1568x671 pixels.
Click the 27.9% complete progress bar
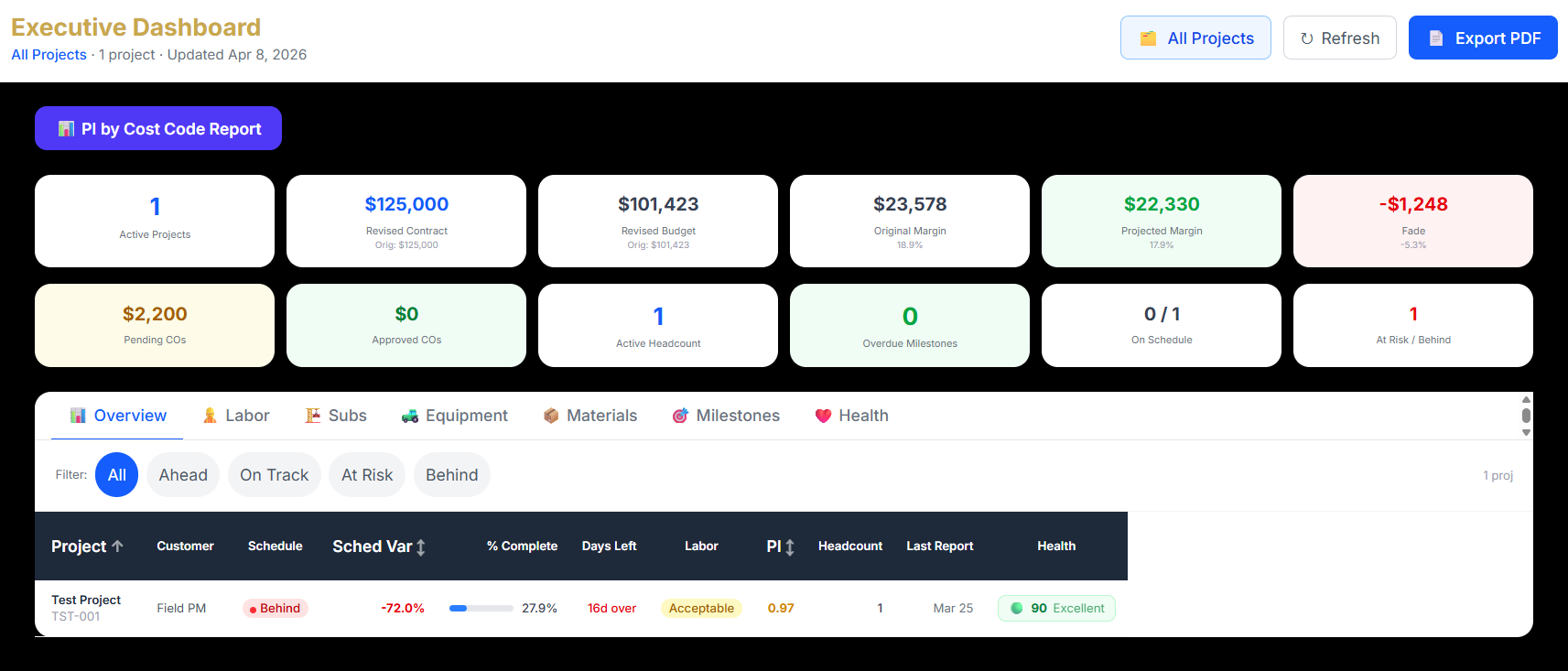(x=481, y=608)
